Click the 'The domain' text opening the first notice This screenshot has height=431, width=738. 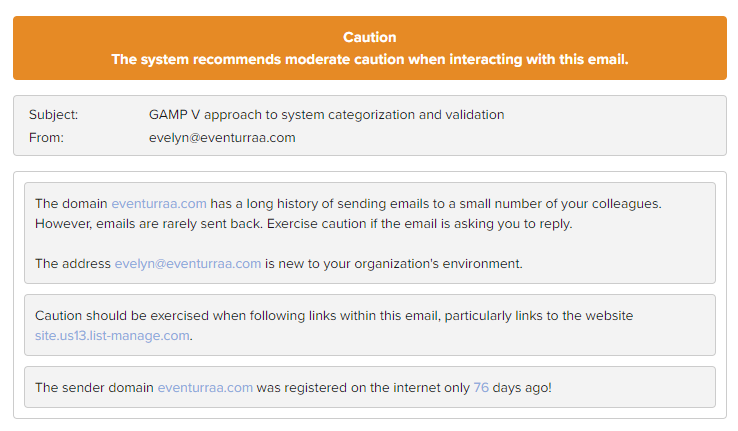pos(71,204)
